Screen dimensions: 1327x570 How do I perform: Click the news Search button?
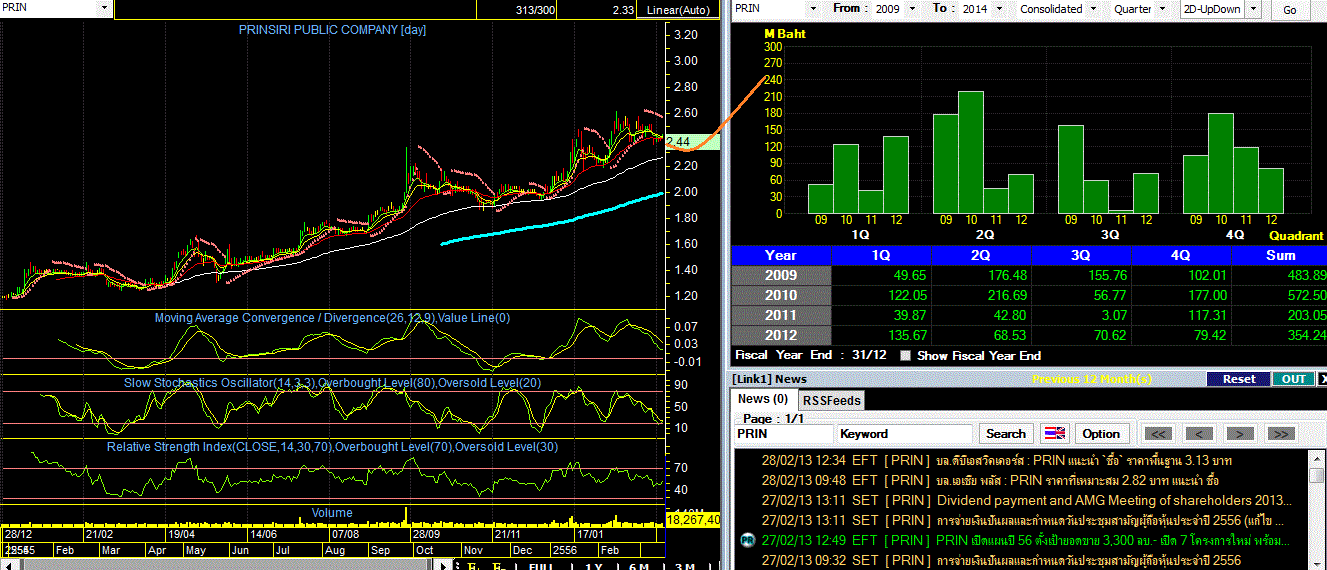[x=1005, y=433]
